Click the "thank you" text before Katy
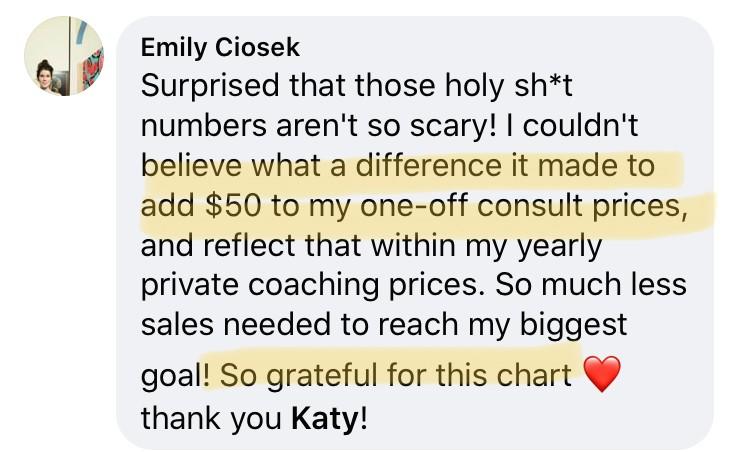This screenshot has width=750, height=452. coord(211,416)
